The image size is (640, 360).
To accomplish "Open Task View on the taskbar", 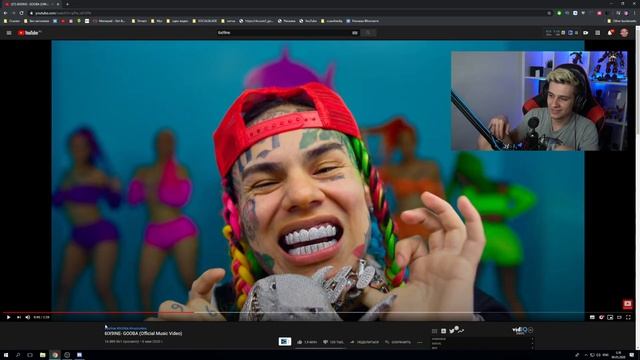I will 30,355.
